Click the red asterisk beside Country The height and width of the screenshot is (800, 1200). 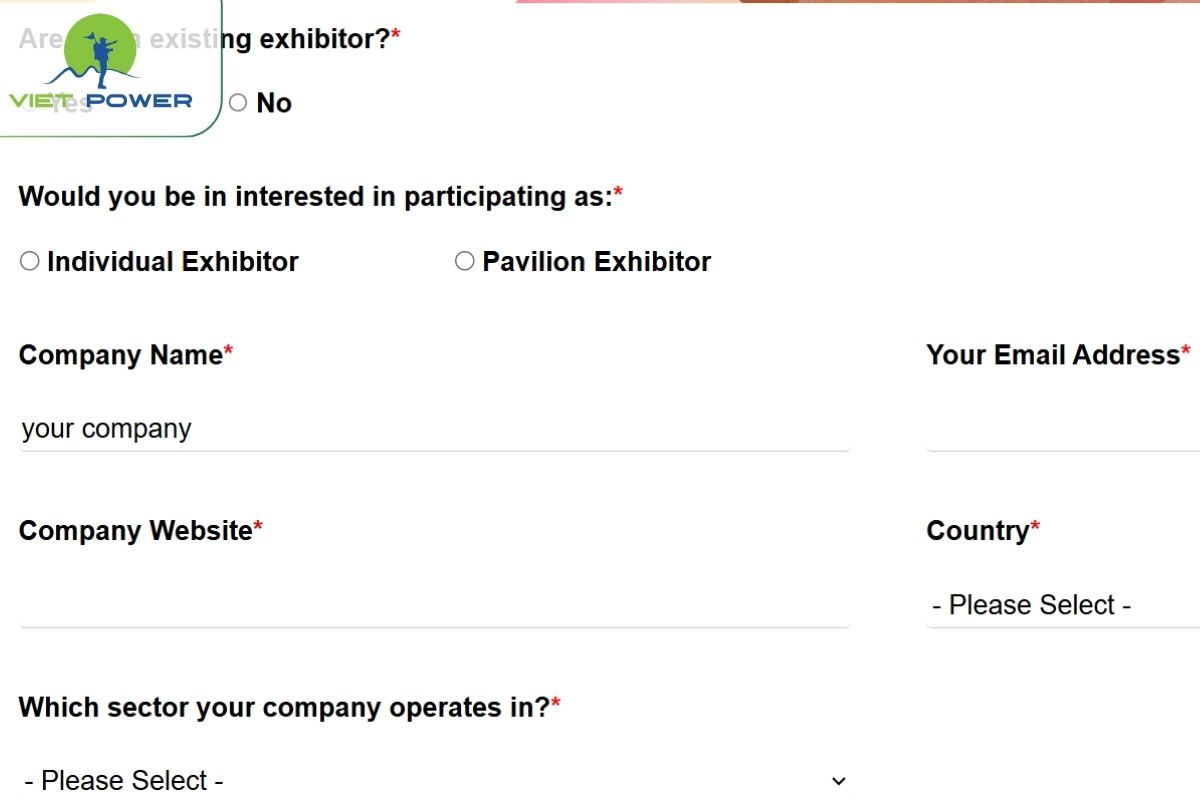coord(1035,527)
